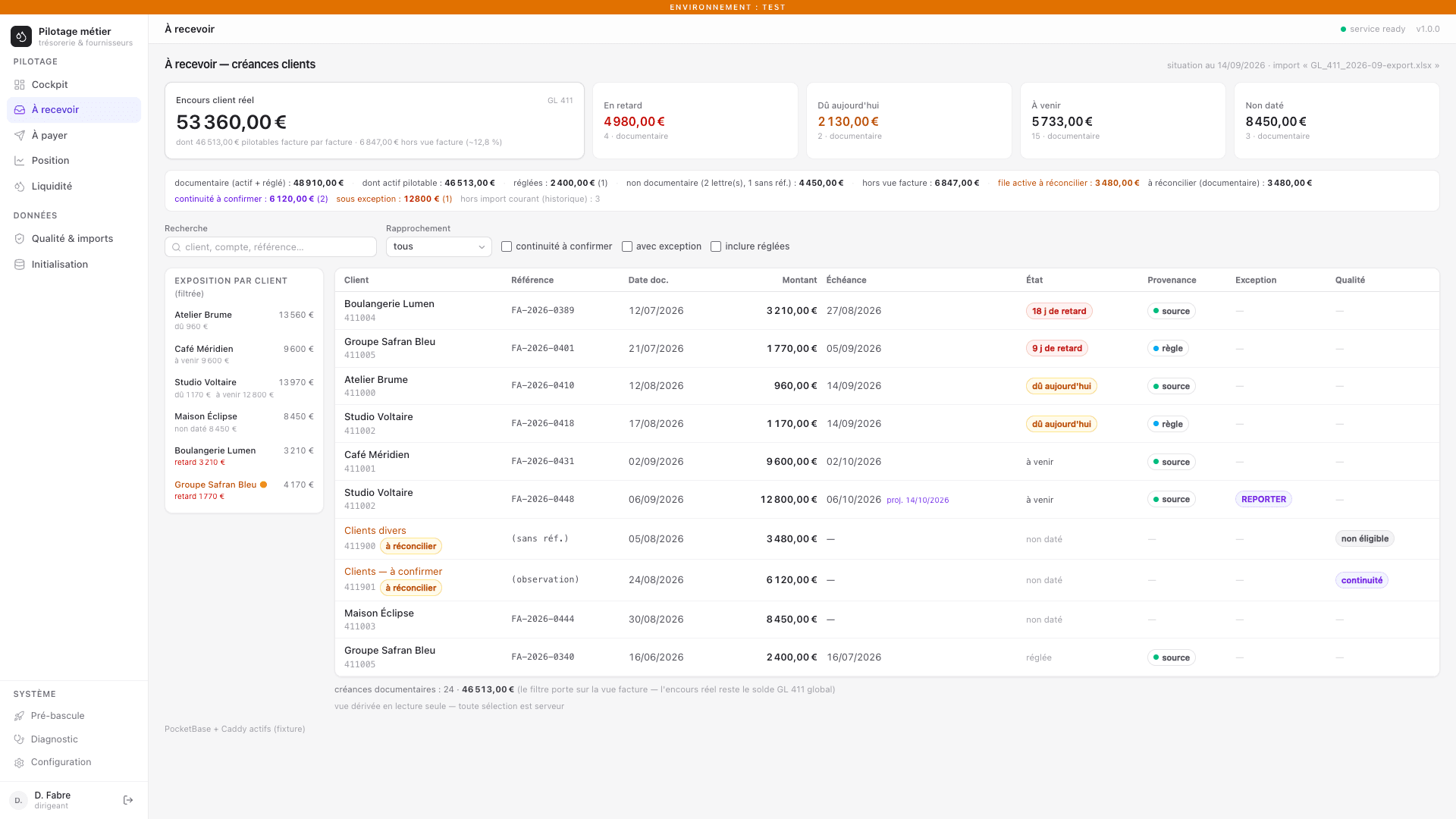Viewport: 1456px width, 819px height.
Task: Click the À payer paper-plane icon
Action: click(x=20, y=136)
